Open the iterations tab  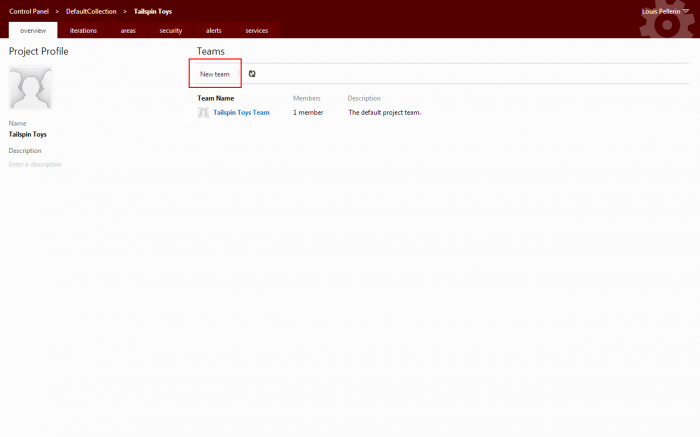pos(83,31)
